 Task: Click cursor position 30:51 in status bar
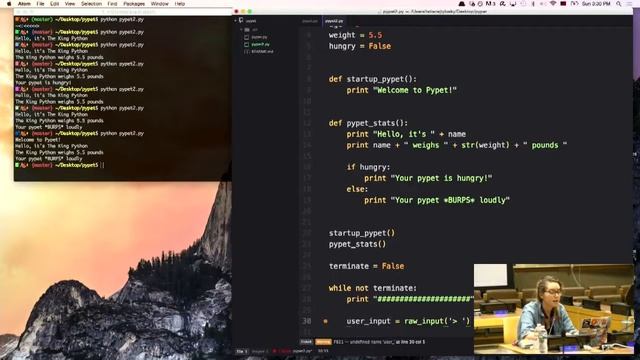[x=323, y=351]
